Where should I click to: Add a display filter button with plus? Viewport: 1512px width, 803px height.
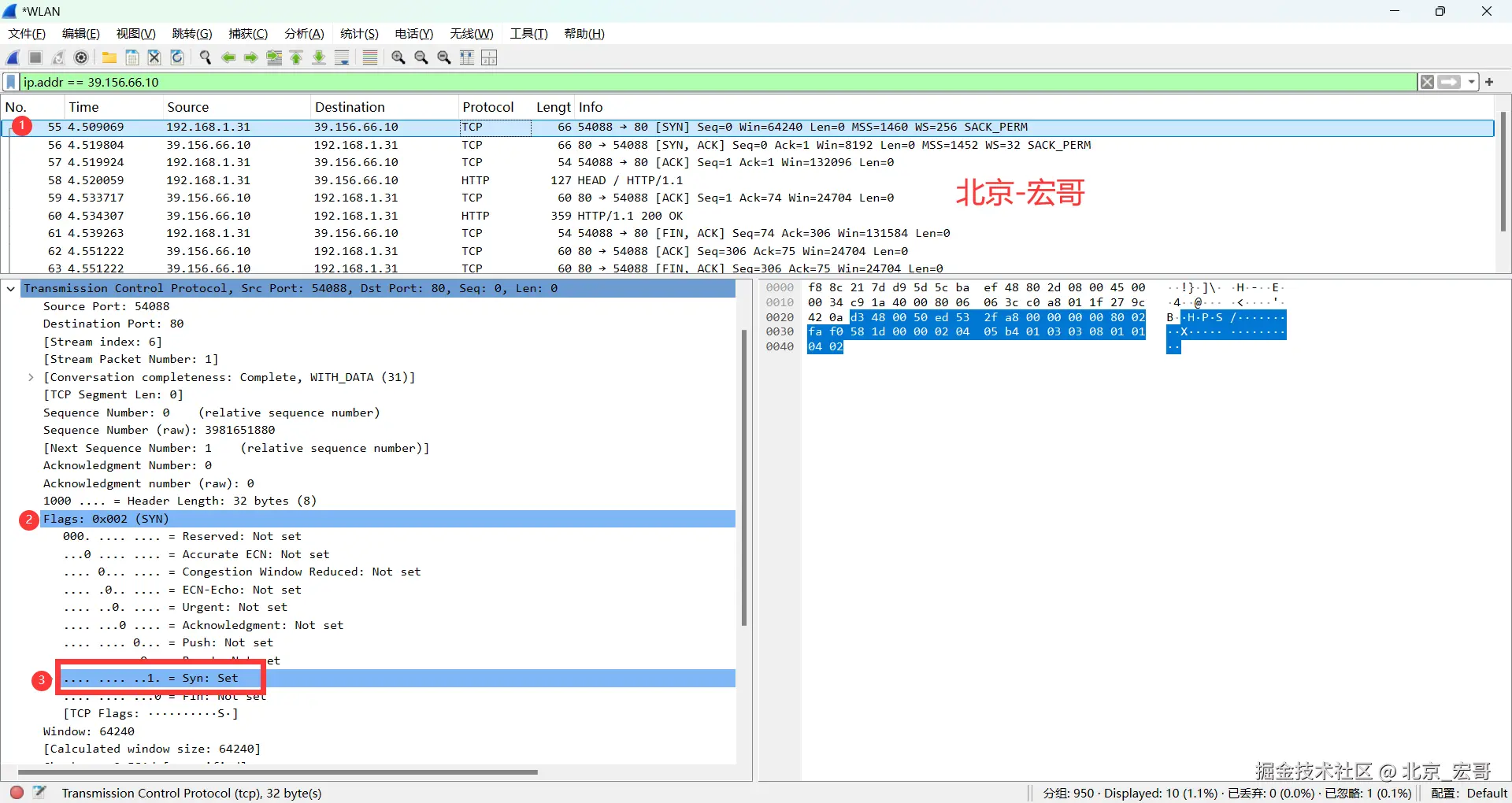(1489, 82)
